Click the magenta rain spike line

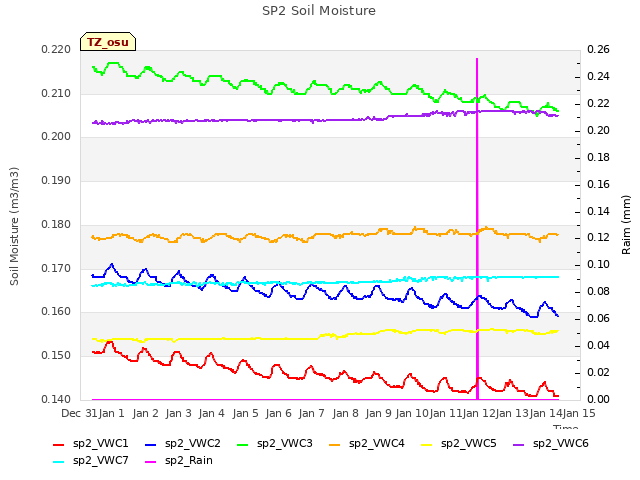pyautogui.click(x=477, y=229)
